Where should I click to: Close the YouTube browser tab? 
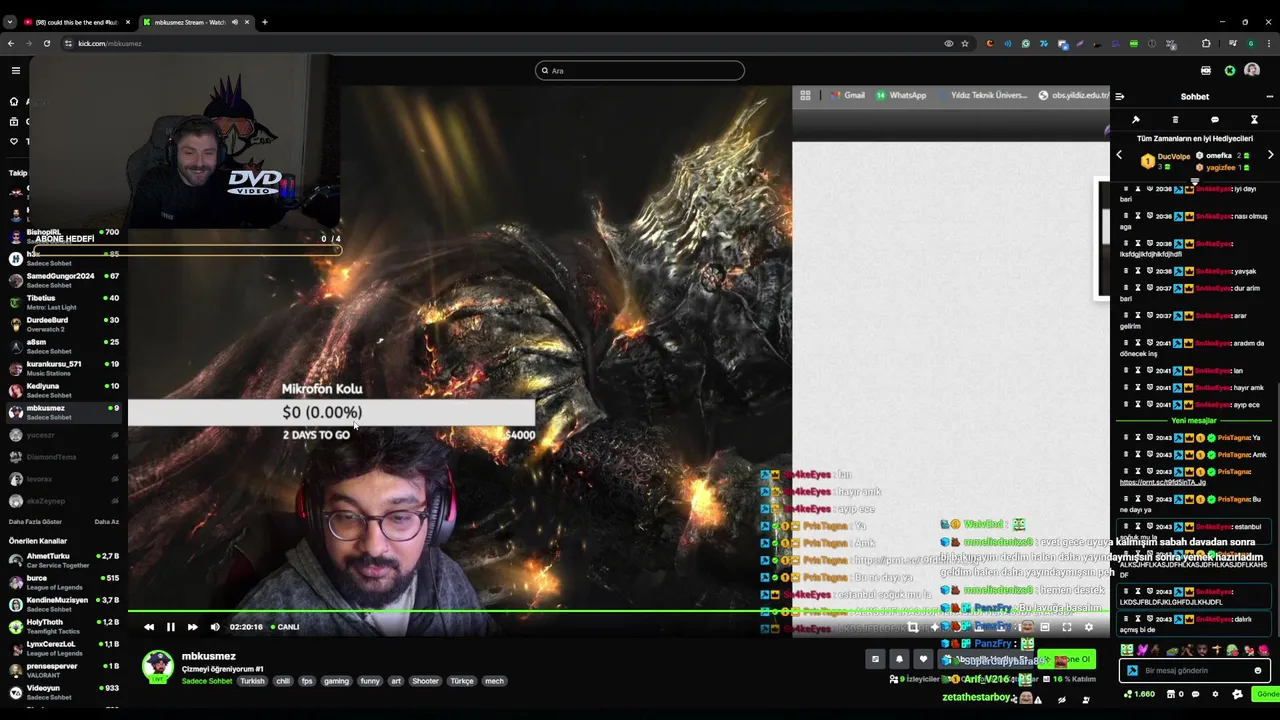pos(127,22)
